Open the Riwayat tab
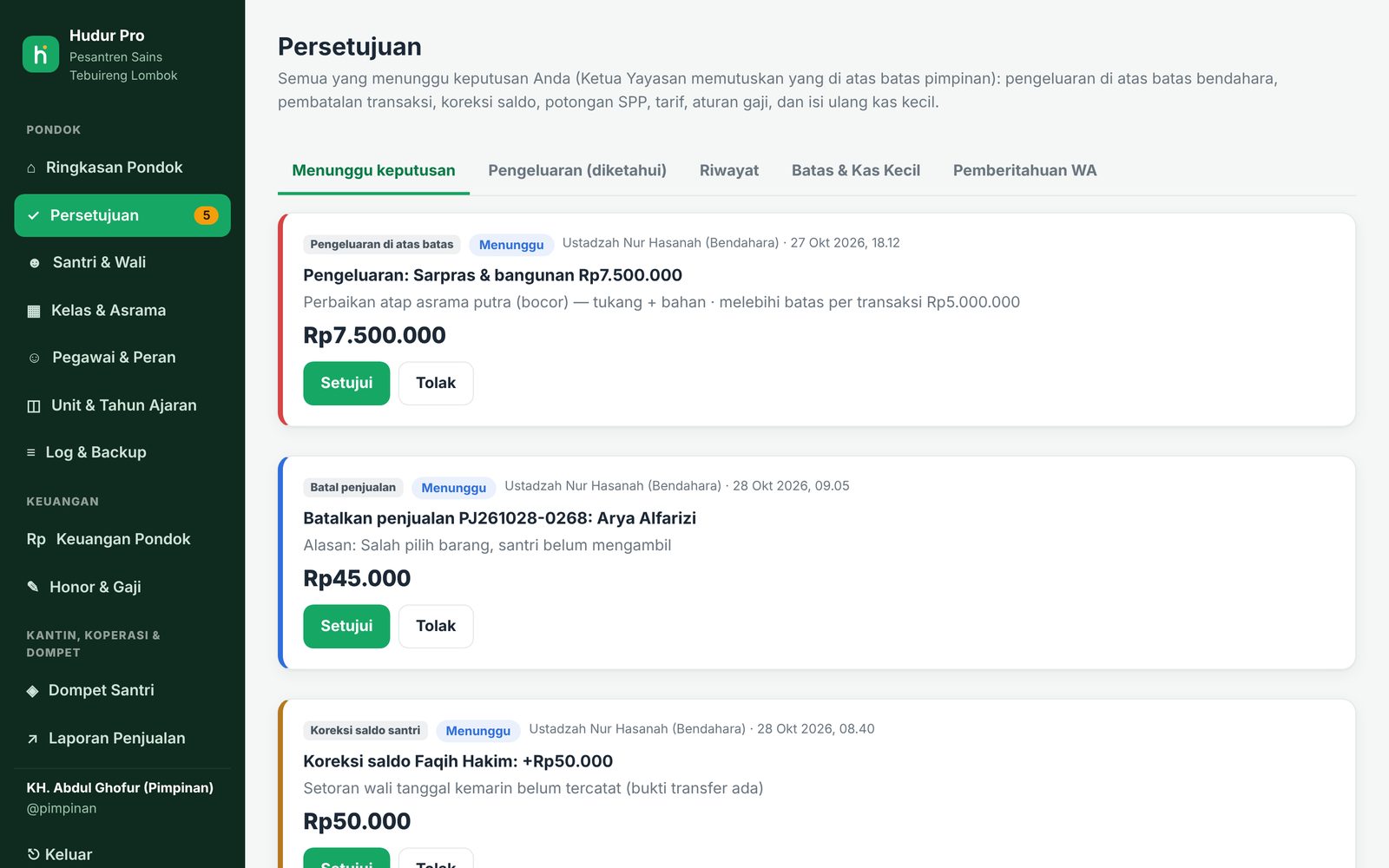The image size is (1389, 868). [x=729, y=170]
